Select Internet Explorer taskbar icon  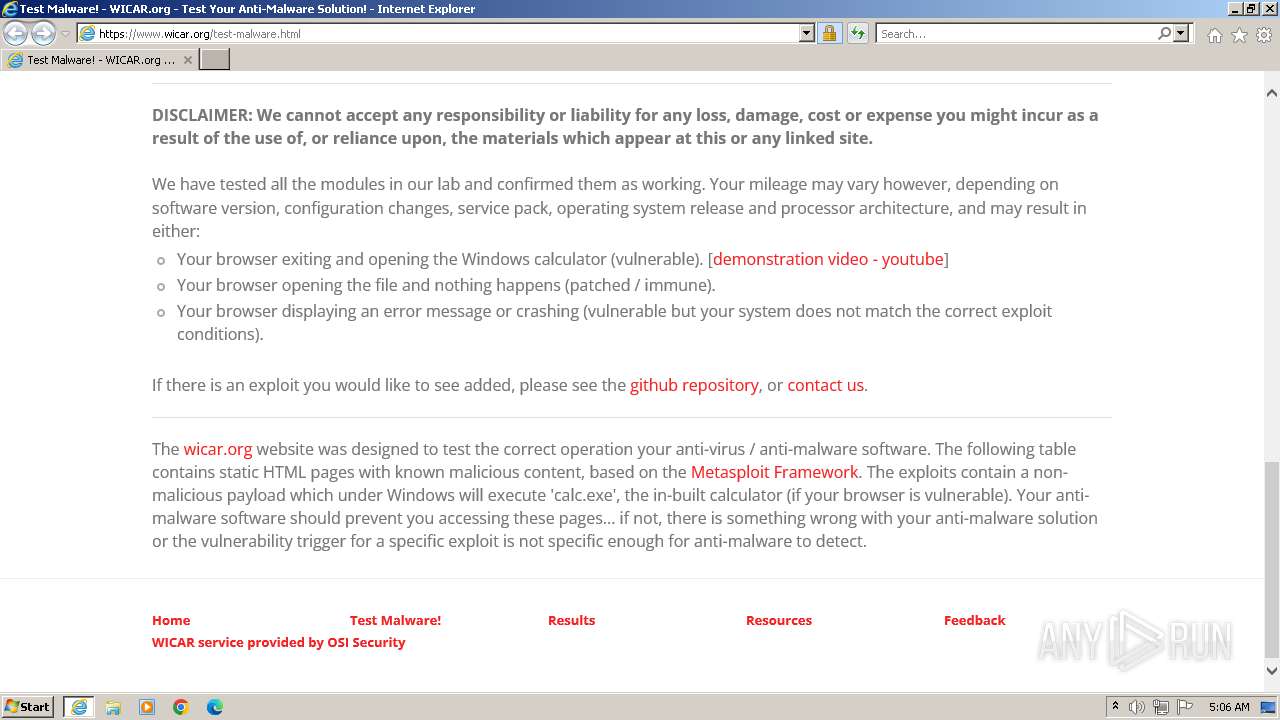coord(79,707)
